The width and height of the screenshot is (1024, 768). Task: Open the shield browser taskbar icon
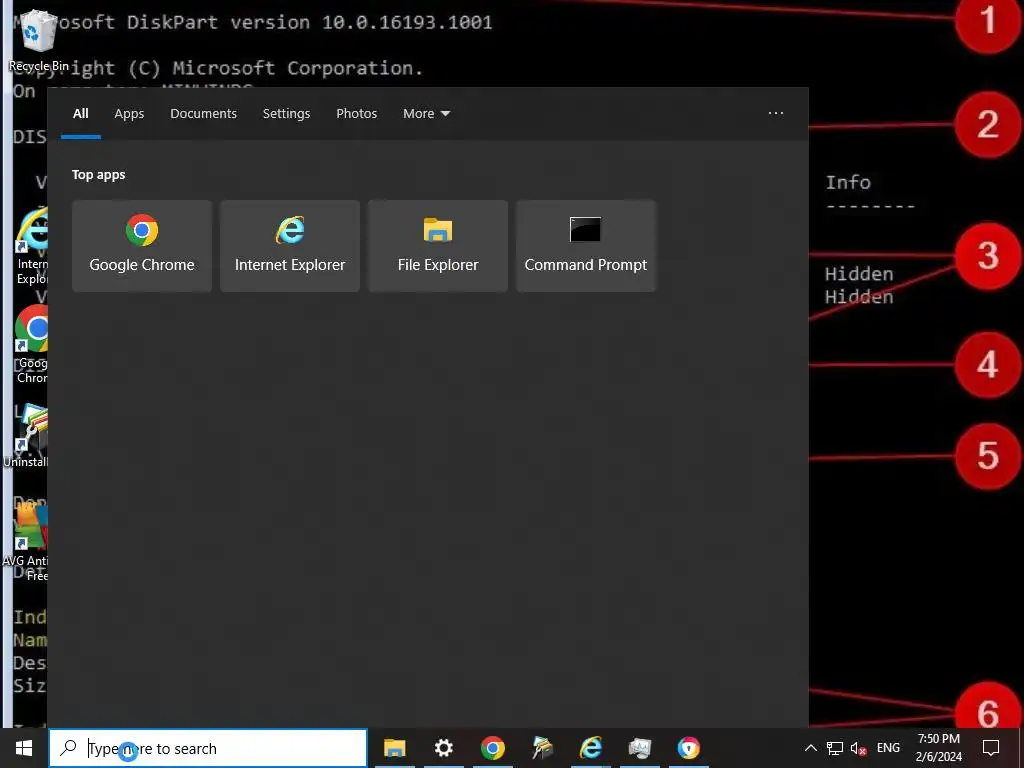pos(689,748)
